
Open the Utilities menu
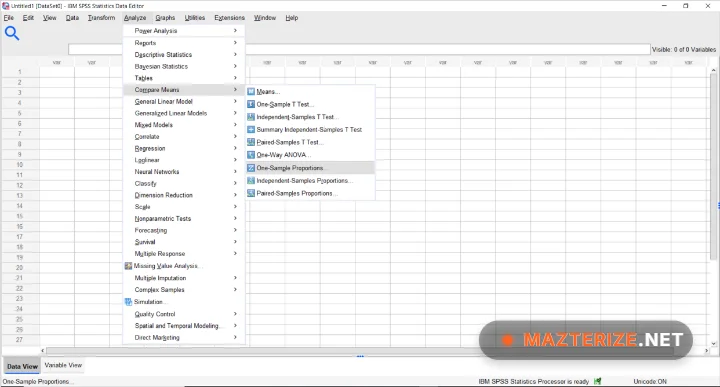[195, 18]
